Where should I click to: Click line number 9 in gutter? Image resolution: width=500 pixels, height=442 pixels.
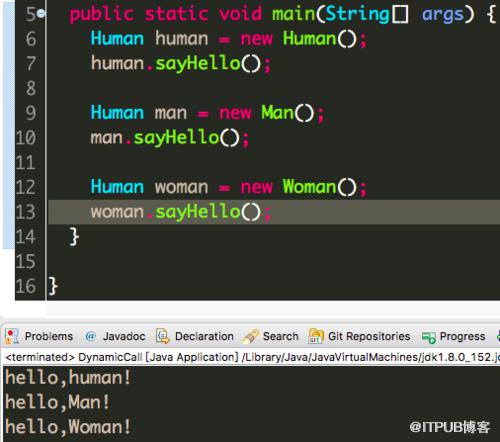[x=31, y=113]
